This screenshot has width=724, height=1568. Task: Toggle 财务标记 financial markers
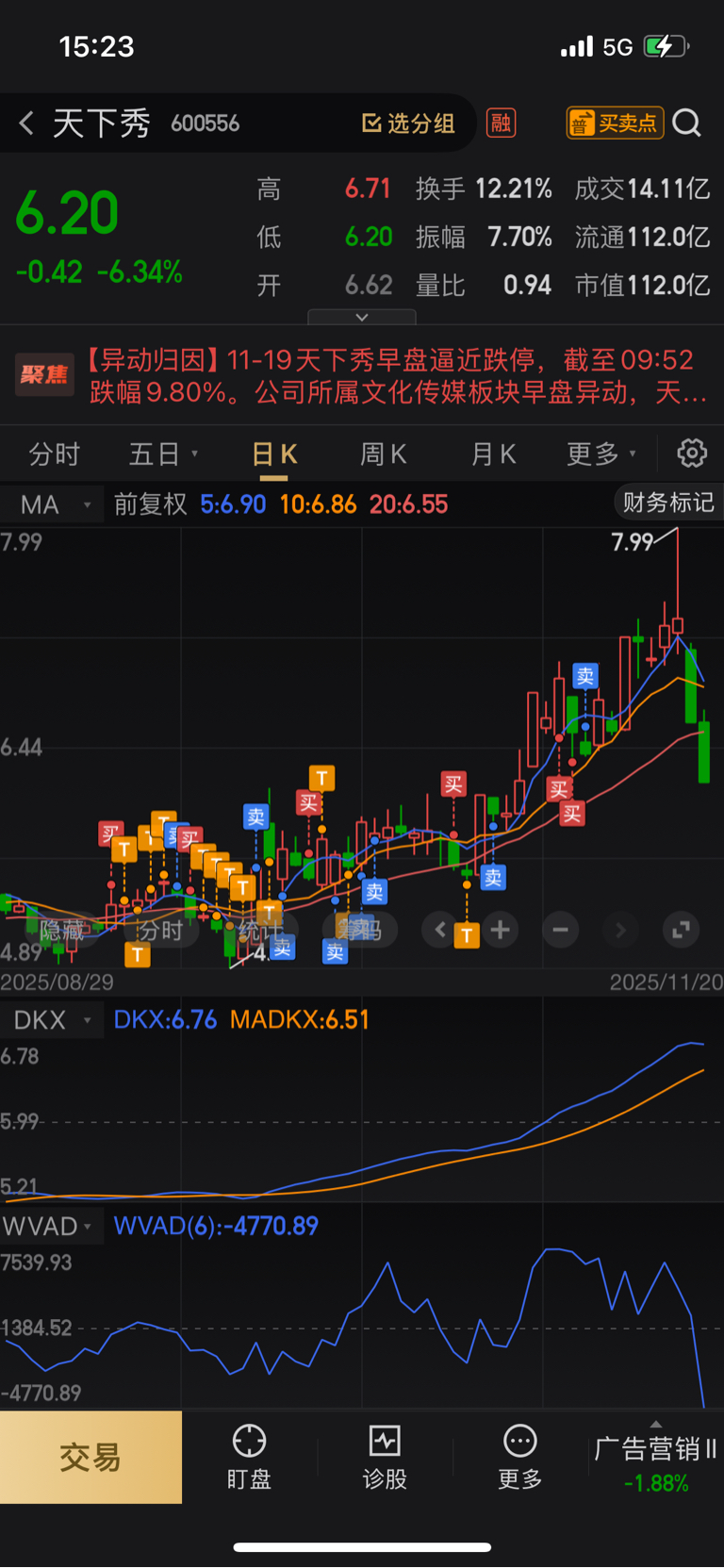(668, 503)
